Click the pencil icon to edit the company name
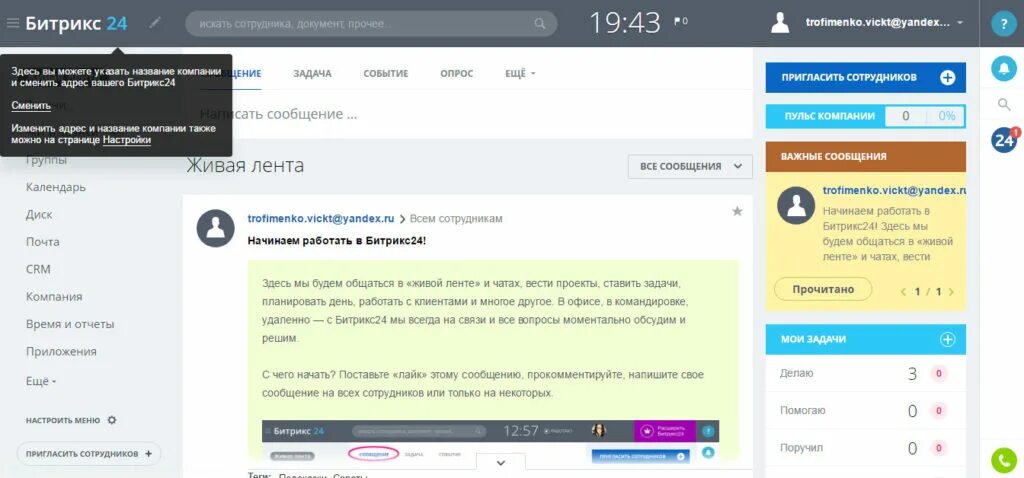The width and height of the screenshot is (1024, 478). coord(154,23)
